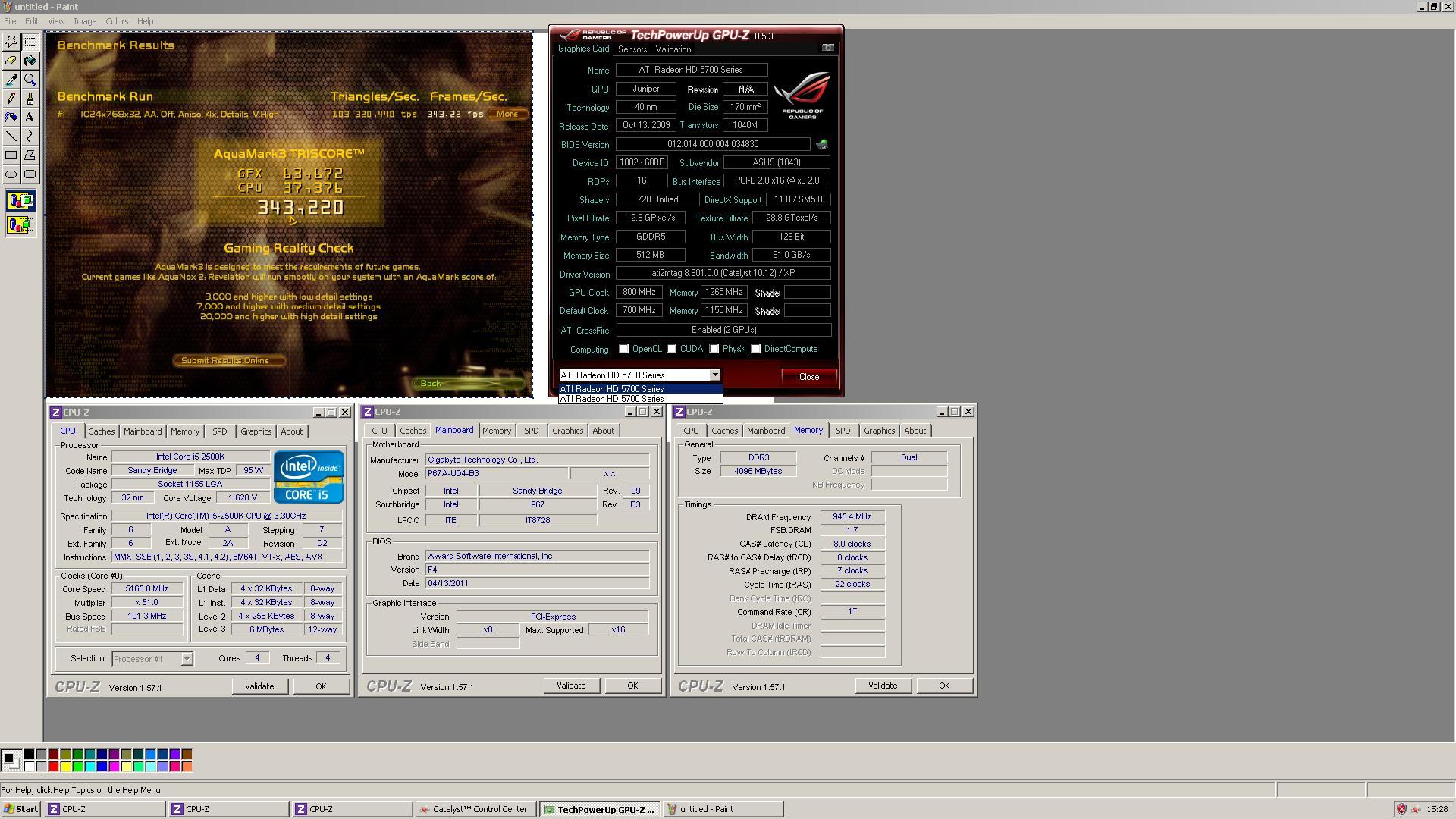Choose the Fill With Color bucket tool
Image resolution: width=1456 pixels, height=819 pixels.
pyautogui.click(x=30, y=61)
